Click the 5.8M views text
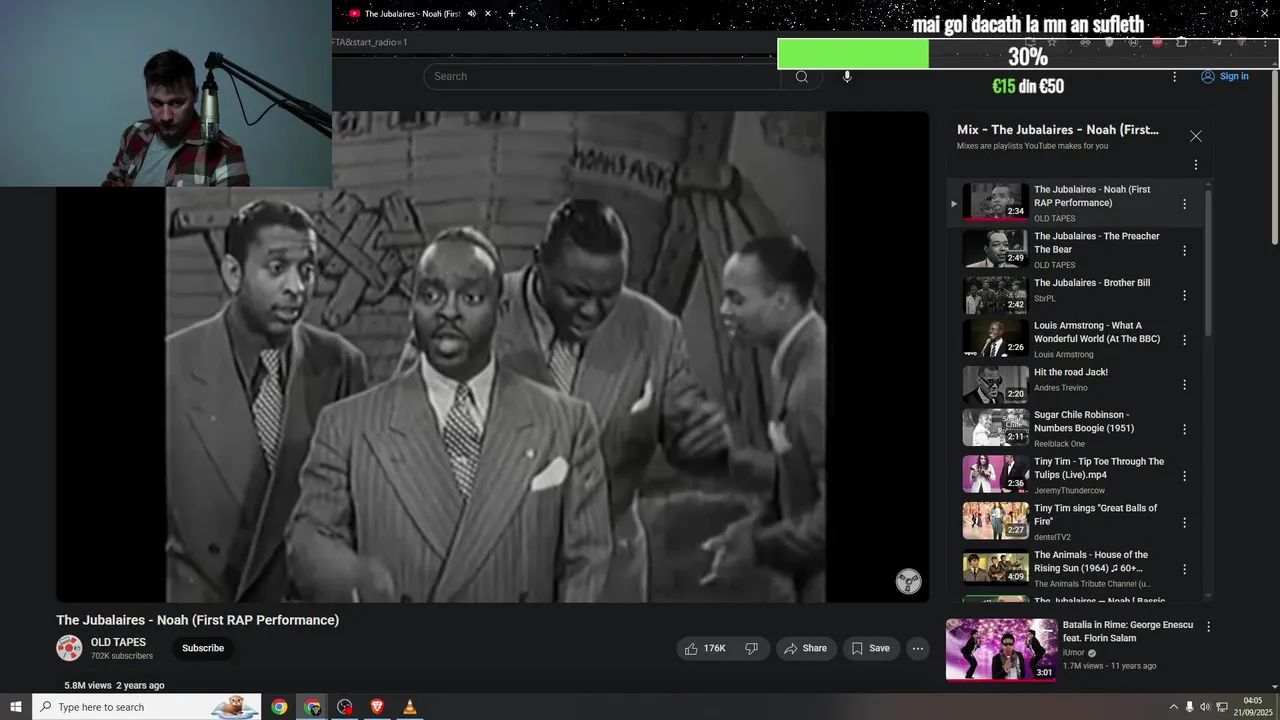 [88, 686]
